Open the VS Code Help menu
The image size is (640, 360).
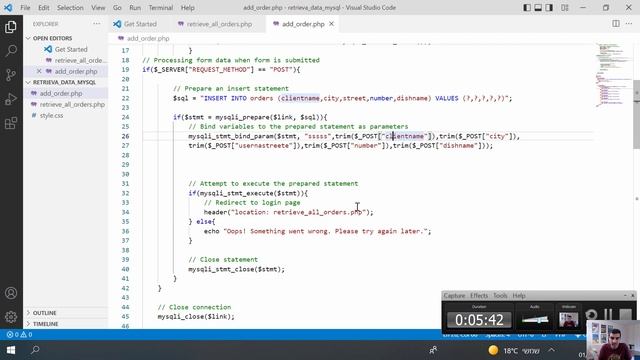(187, 7)
